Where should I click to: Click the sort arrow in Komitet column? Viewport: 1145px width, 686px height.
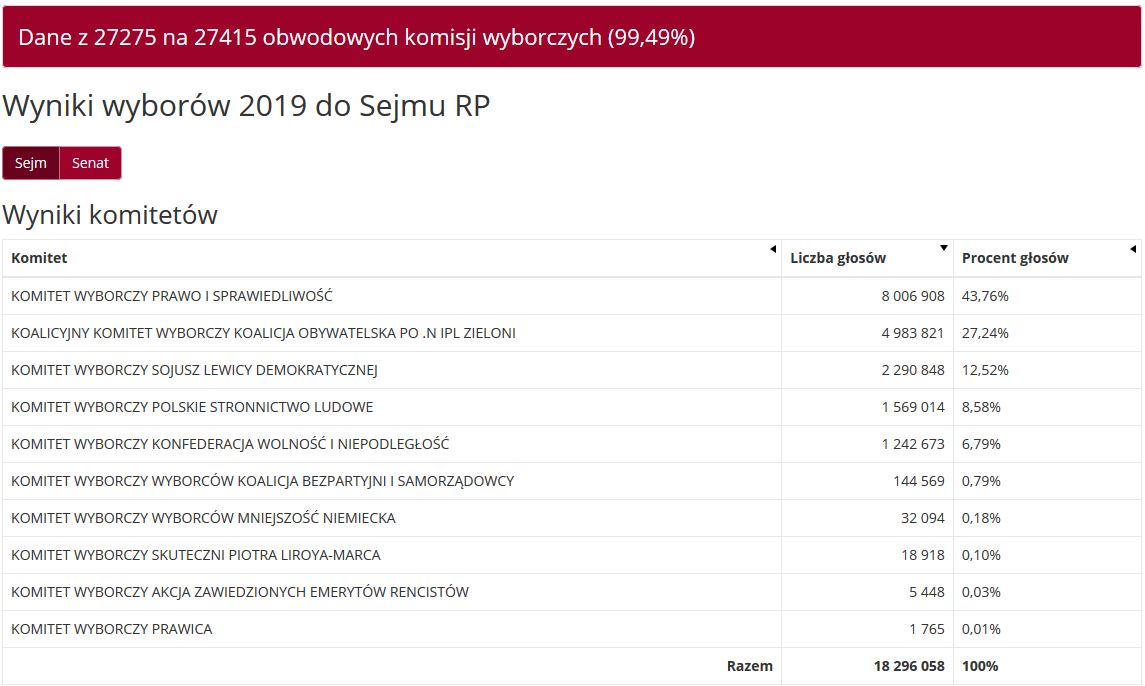[772, 249]
